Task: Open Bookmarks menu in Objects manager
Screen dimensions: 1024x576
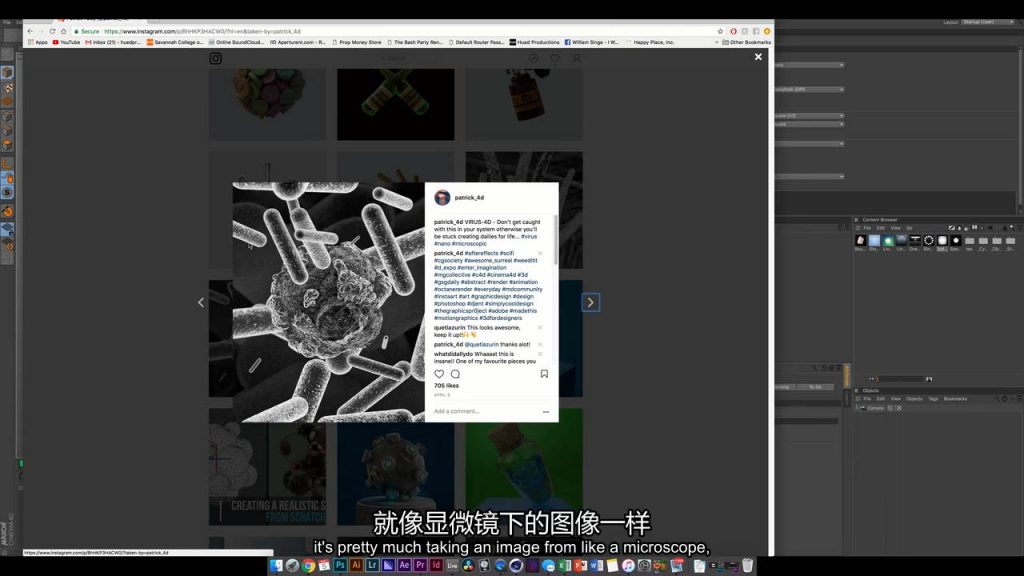Action: point(955,399)
